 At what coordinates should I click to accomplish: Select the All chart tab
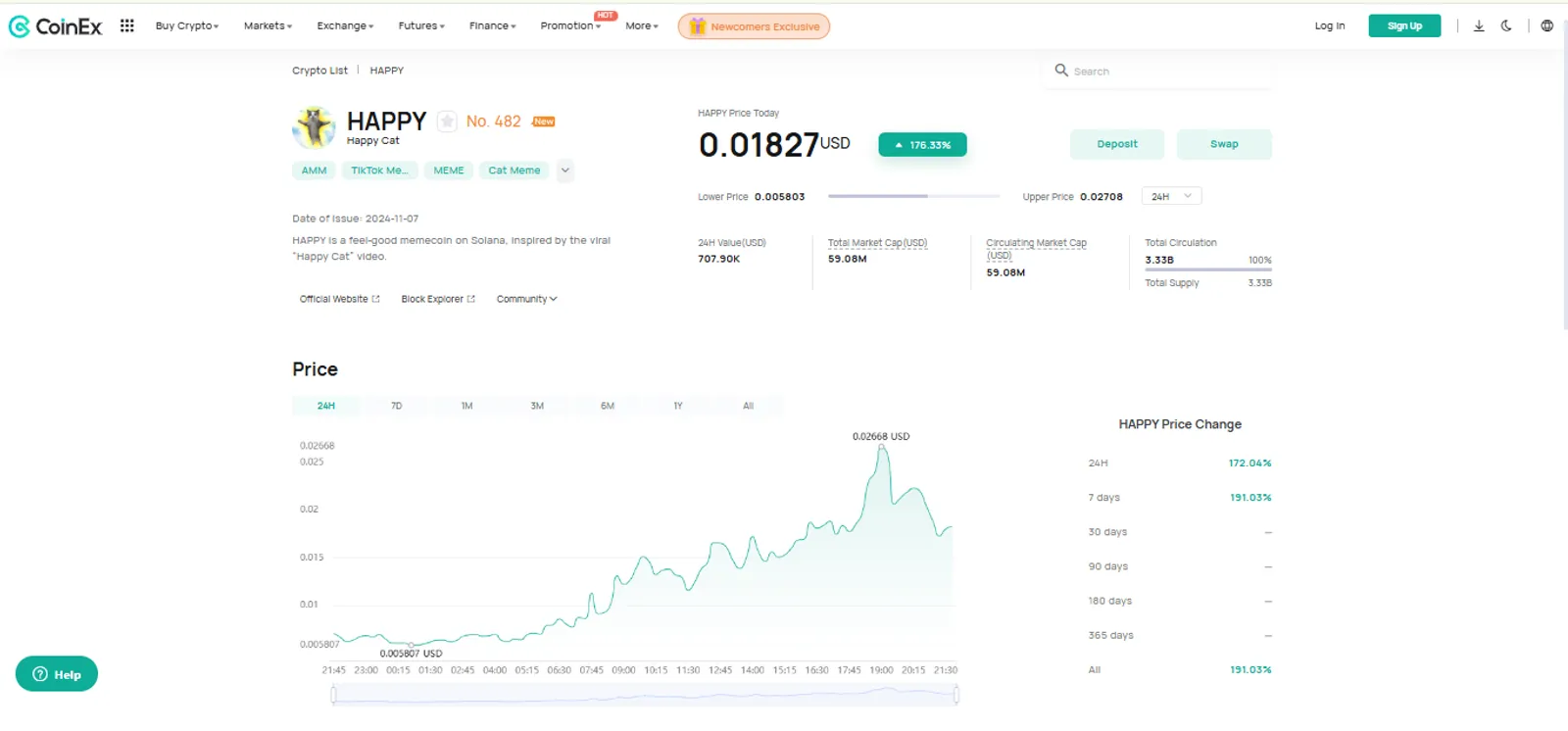pyautogui.click(x=749, y=406)
